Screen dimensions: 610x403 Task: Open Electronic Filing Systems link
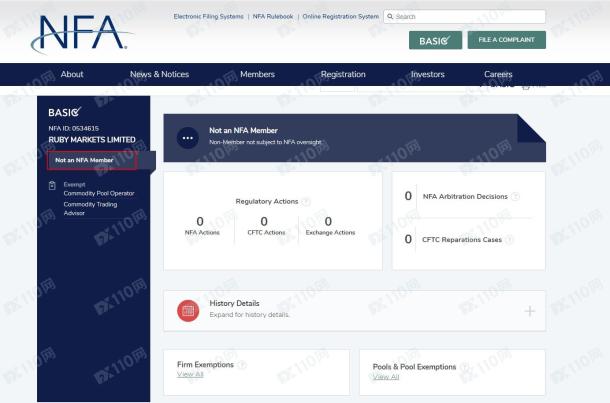click(x=209, y=17)
